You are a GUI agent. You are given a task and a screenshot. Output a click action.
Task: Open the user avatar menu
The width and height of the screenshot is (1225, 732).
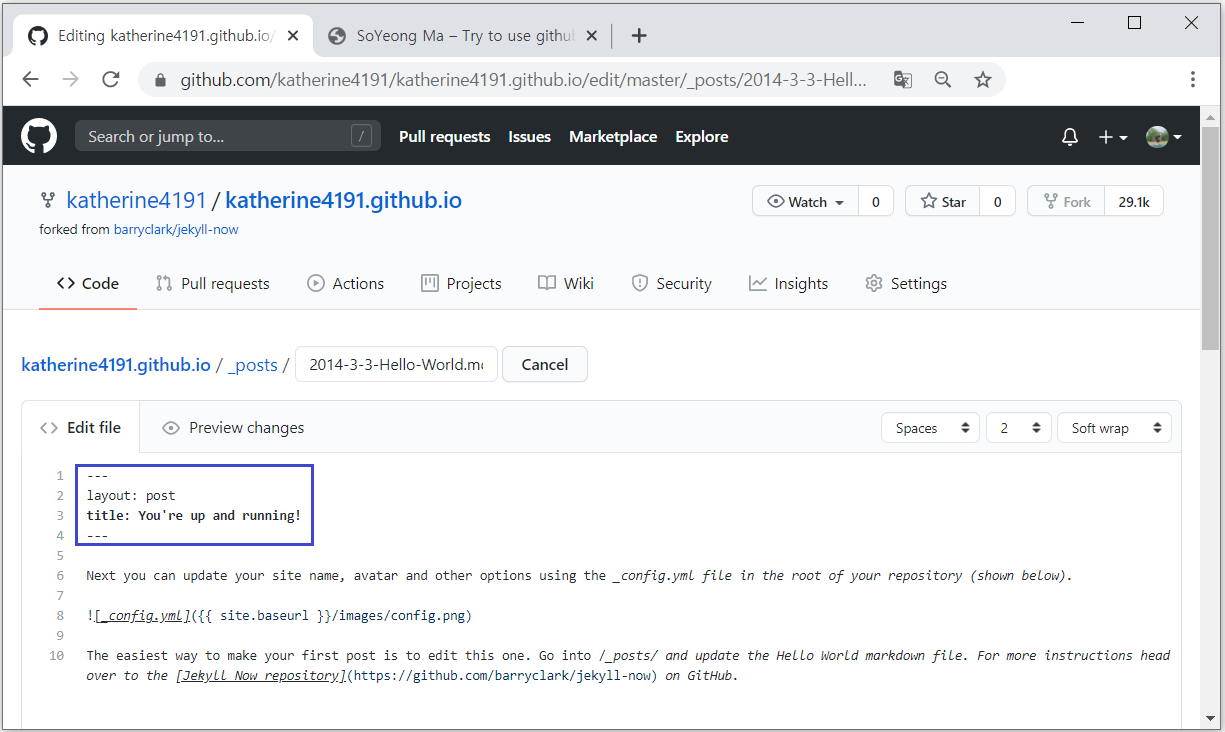coord(1164,137)
